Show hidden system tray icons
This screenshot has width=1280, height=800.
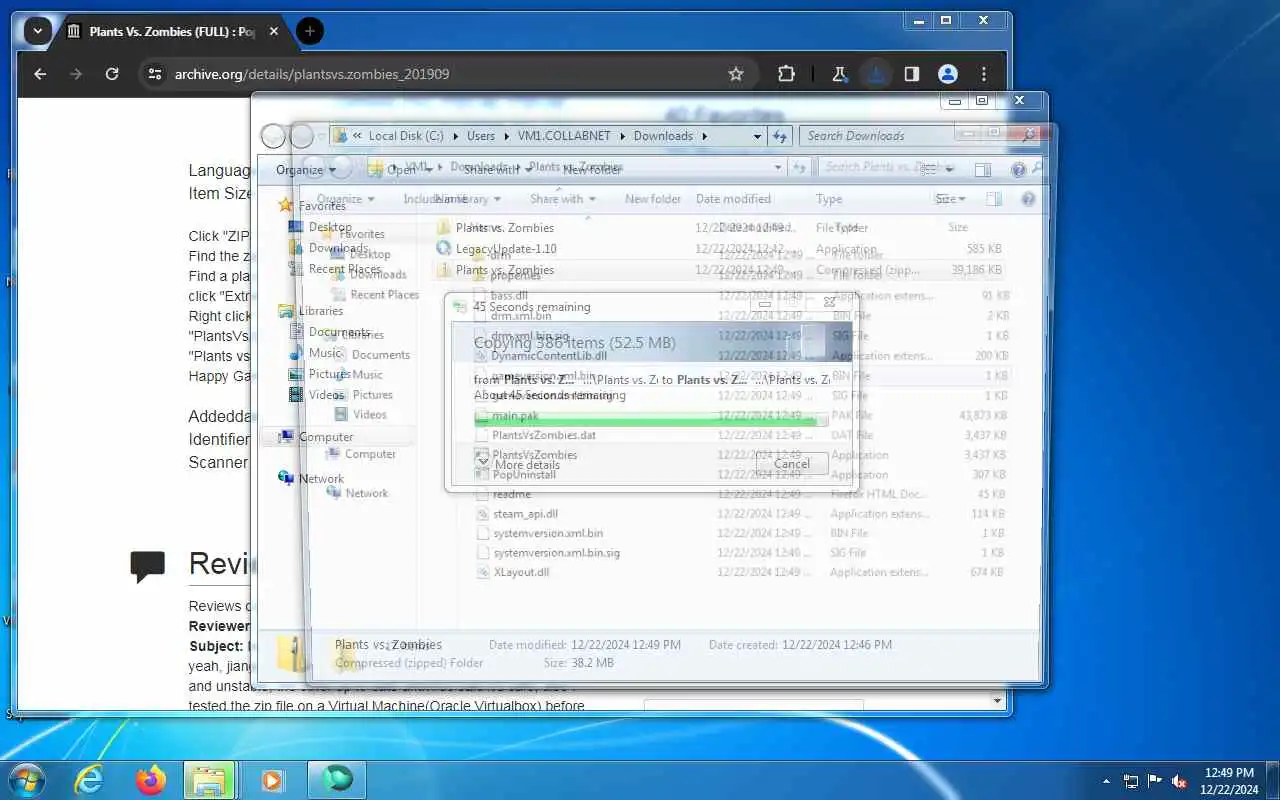[1106, 781]
